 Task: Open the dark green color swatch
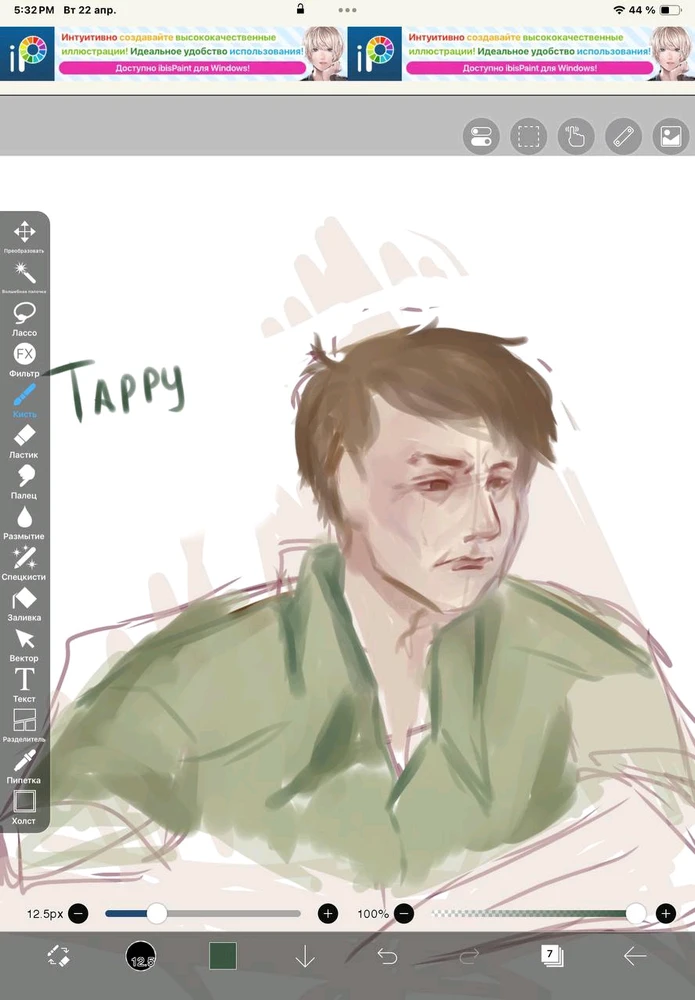pos(222,957)
